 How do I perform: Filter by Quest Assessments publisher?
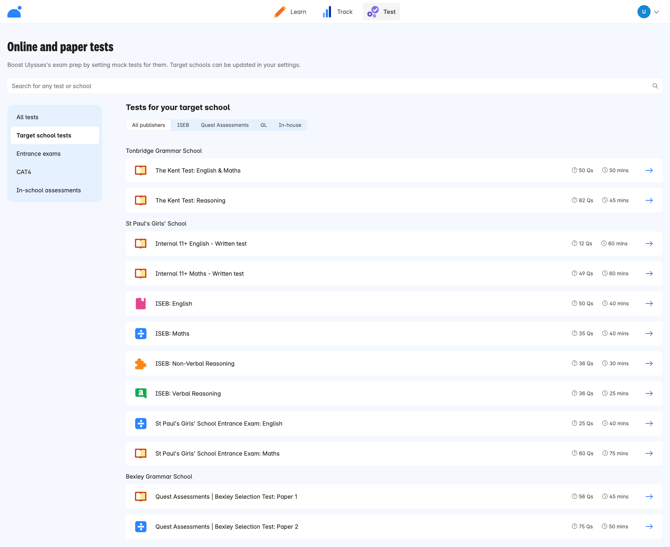click(x=225, y=125)
